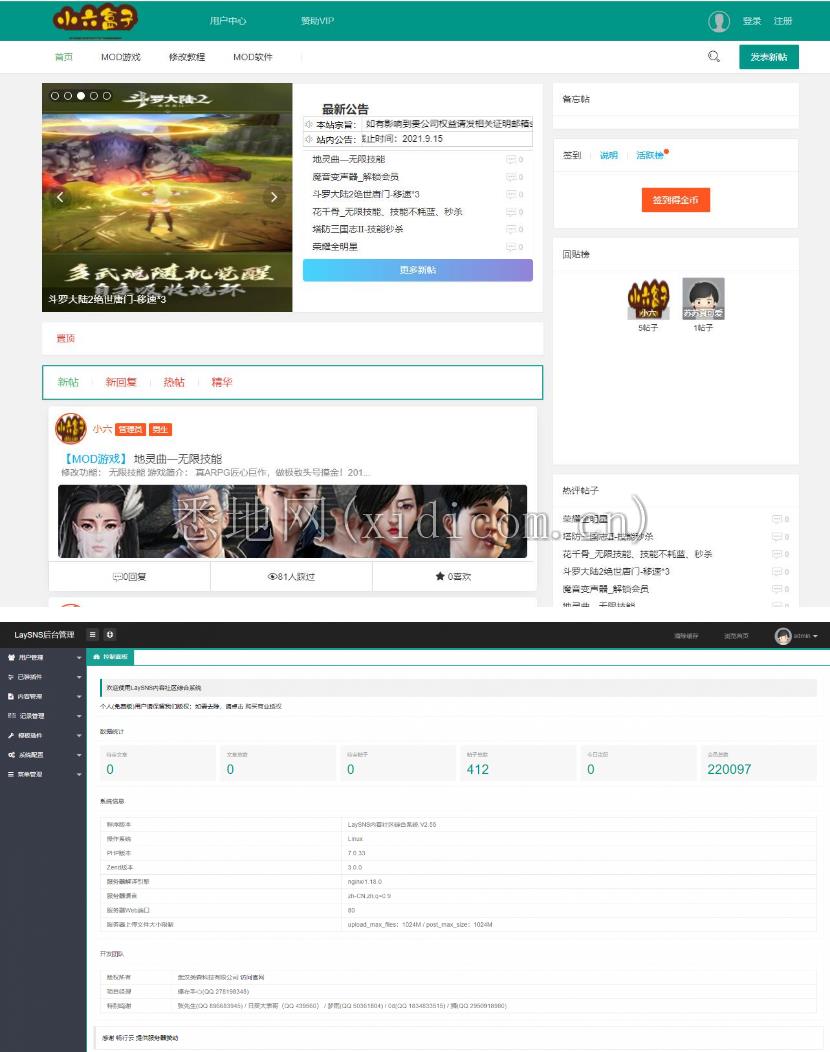Screen dimensions: 830x1052
Task: Click home icon on 控制面板 tab
Action: [x=97, y=657]
